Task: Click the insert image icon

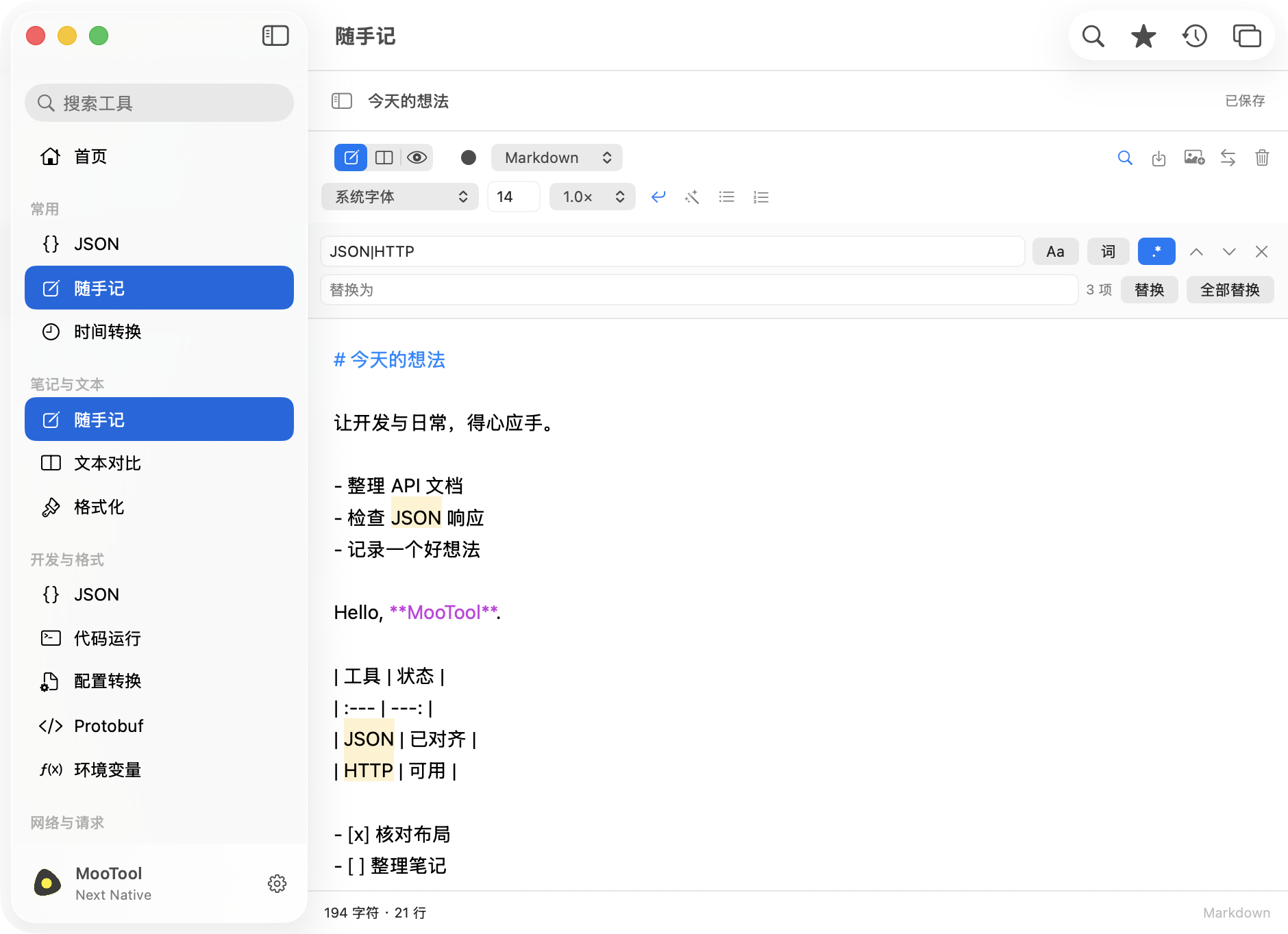Action: click(x=1194, y=158)
